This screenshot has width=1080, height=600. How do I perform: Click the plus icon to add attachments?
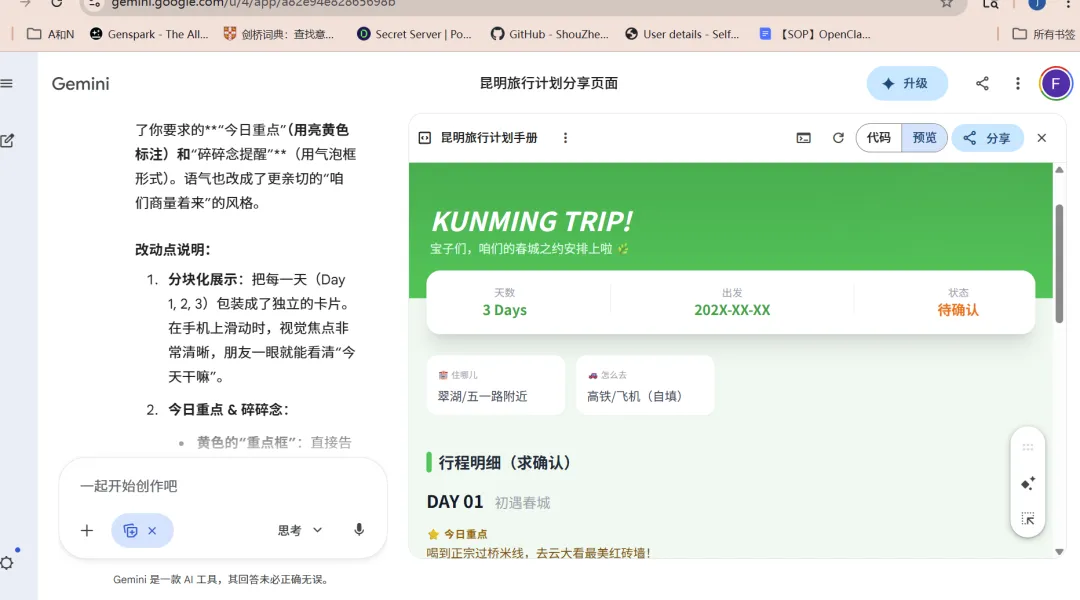[x=87, y=530]
